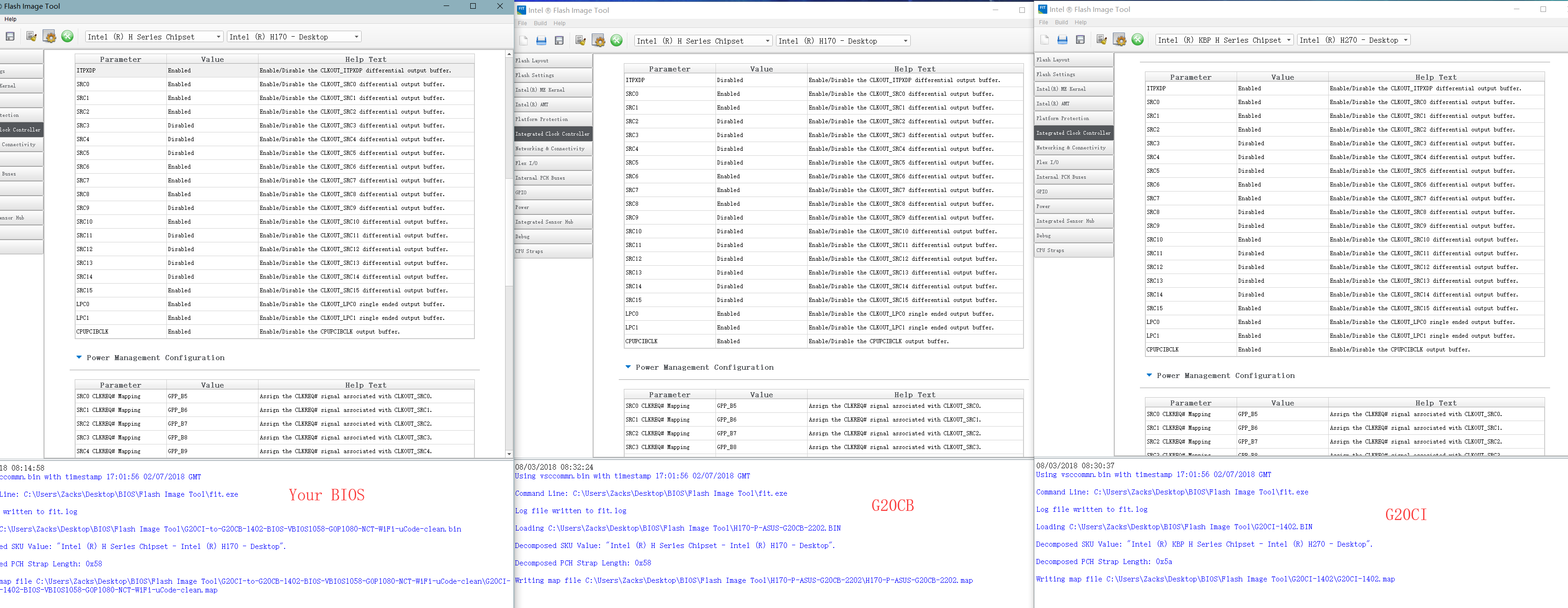Open H270 - Desktop dropdown in right window
1568x608 pixels.
coord(1354,39)
